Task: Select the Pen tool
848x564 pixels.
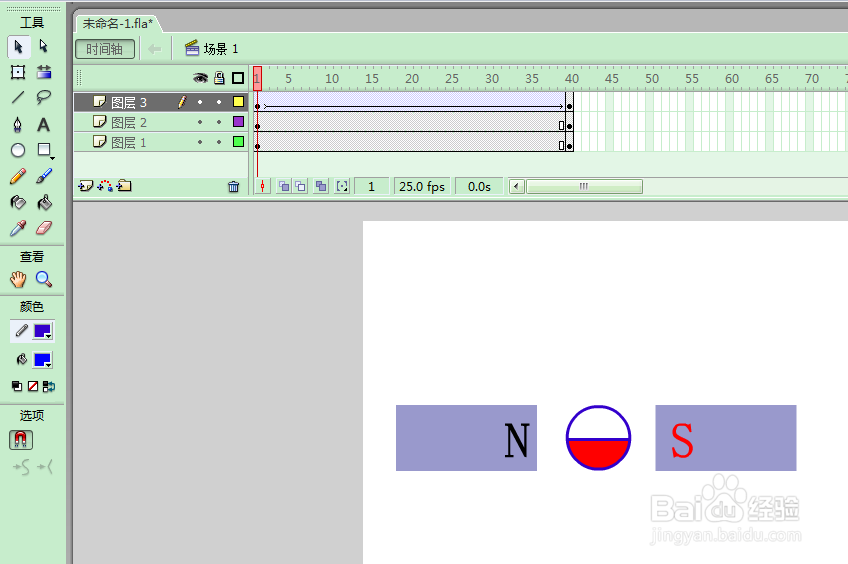Action: click(x=18, y=124)
